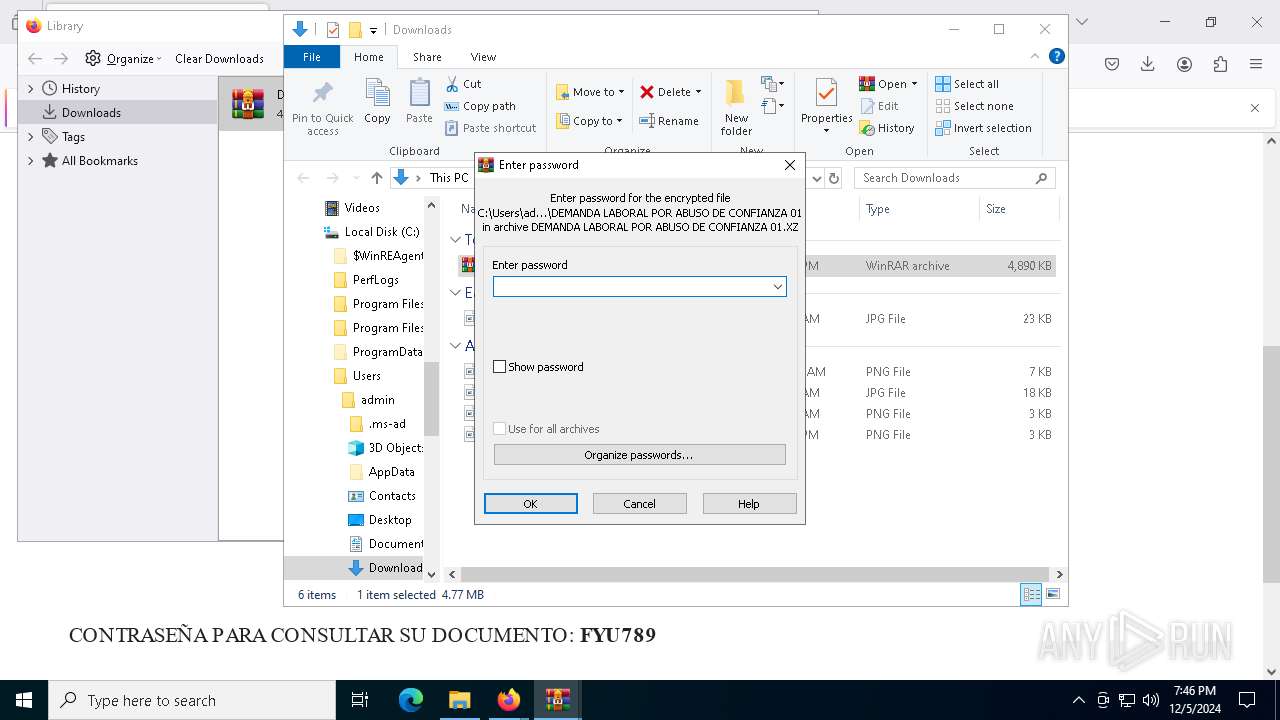Switch to large icons view in Explorer
The image size is (1280, 720).
coord(1052,595)
